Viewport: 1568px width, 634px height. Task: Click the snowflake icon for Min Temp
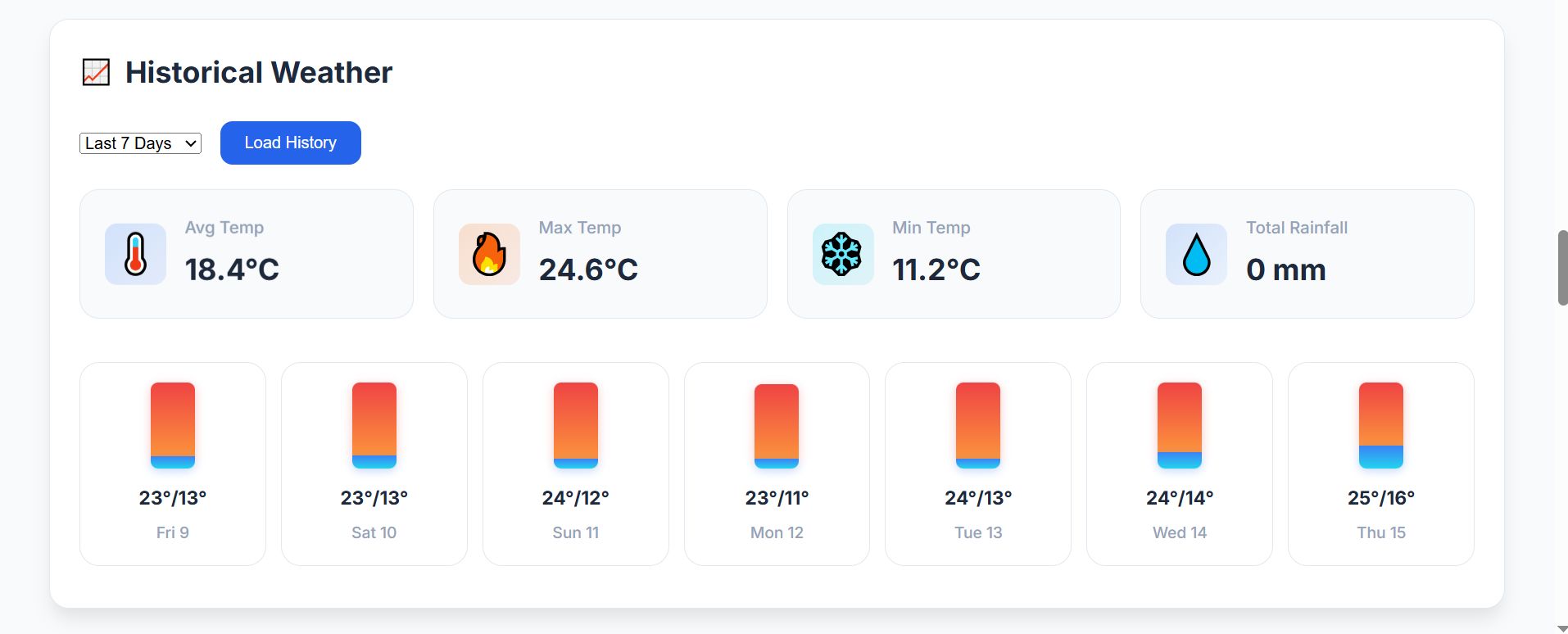[x=842, y=254]
